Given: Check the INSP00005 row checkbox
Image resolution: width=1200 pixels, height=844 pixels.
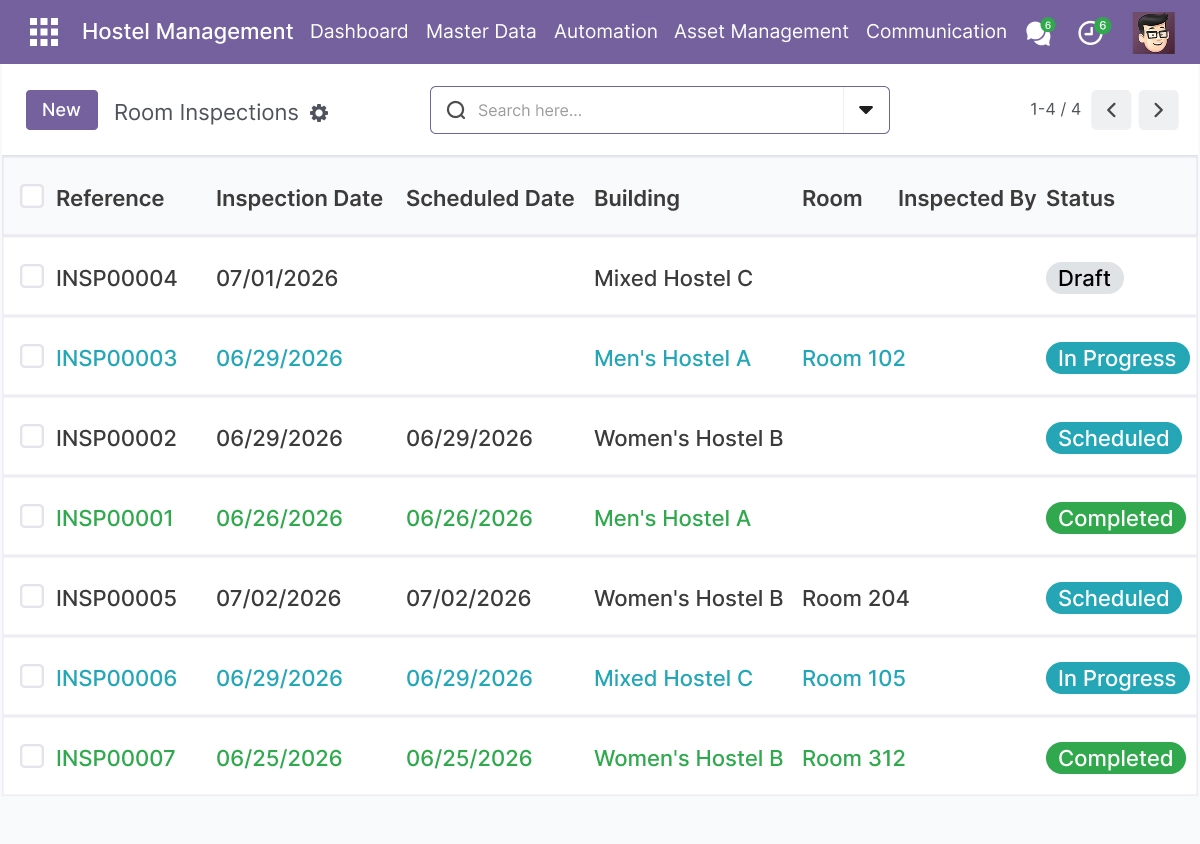Looking at the screenshot, I should pos(32,596).
